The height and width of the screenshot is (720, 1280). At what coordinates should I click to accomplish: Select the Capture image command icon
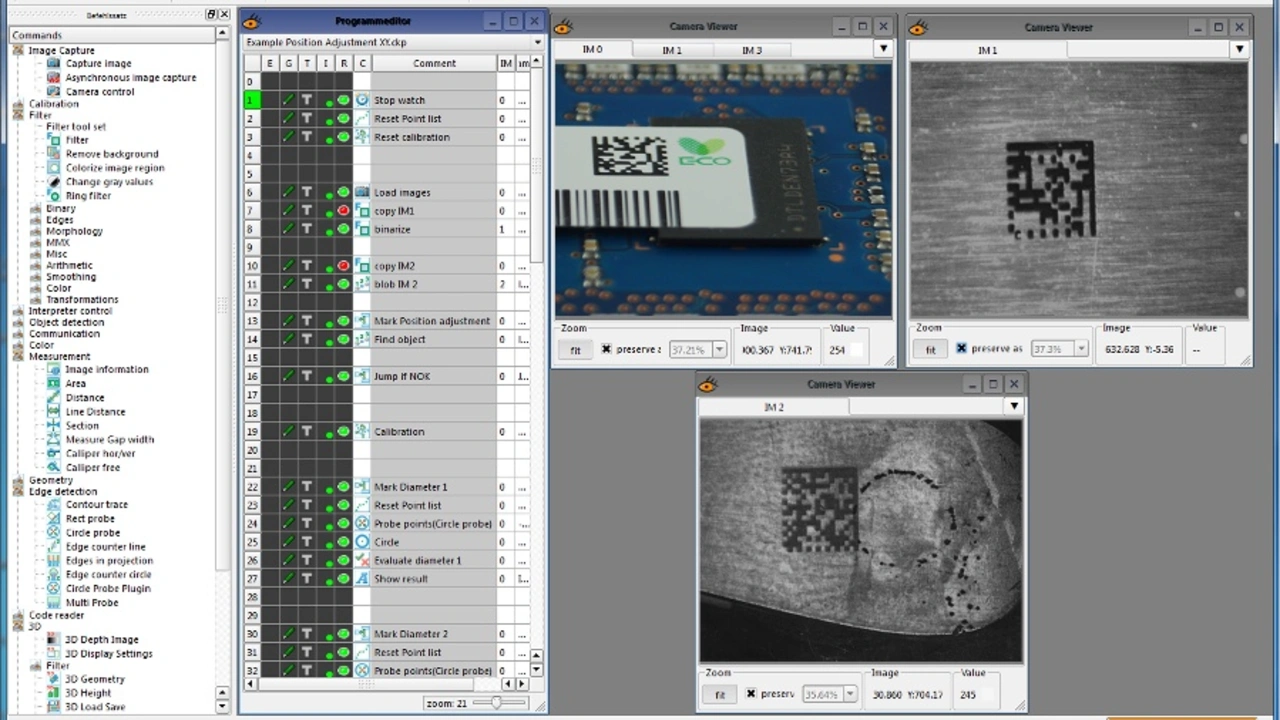[x=53, y=64]
